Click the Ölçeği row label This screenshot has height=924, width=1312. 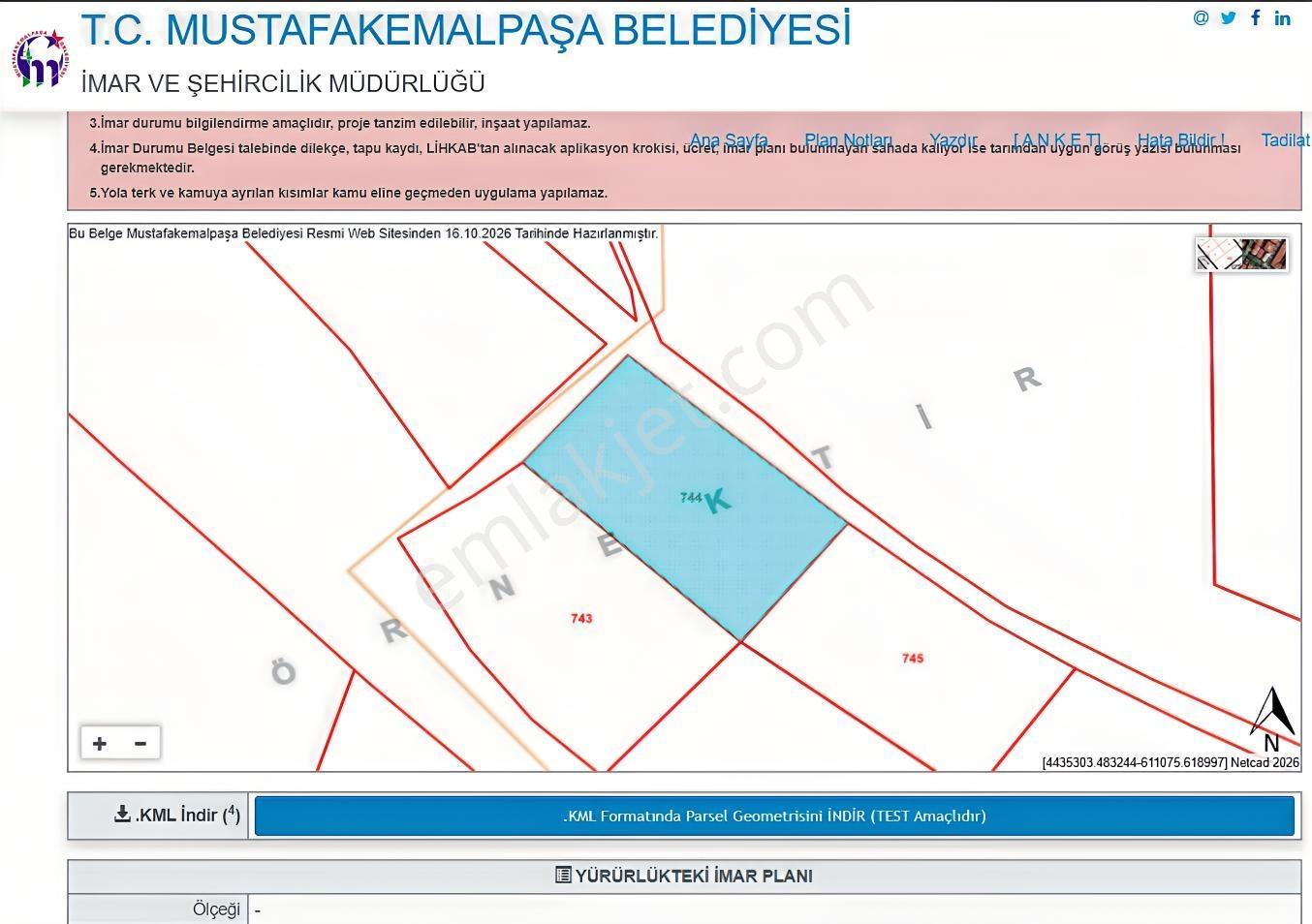[x=216, y=909]
